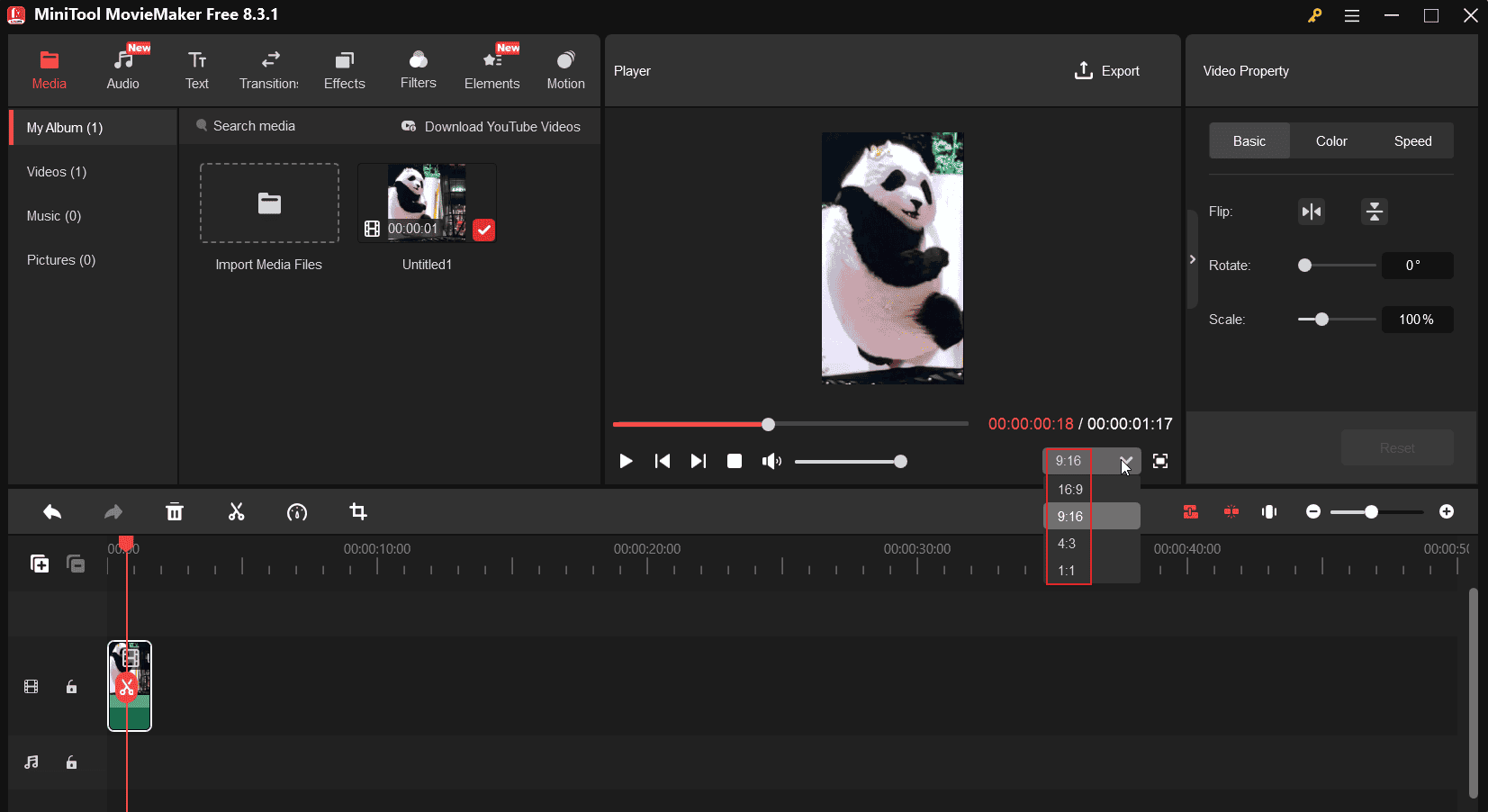Split the clip with the scissors tool
The width and height of the screenshot is (1488, 812).
(x=236, y=511)
